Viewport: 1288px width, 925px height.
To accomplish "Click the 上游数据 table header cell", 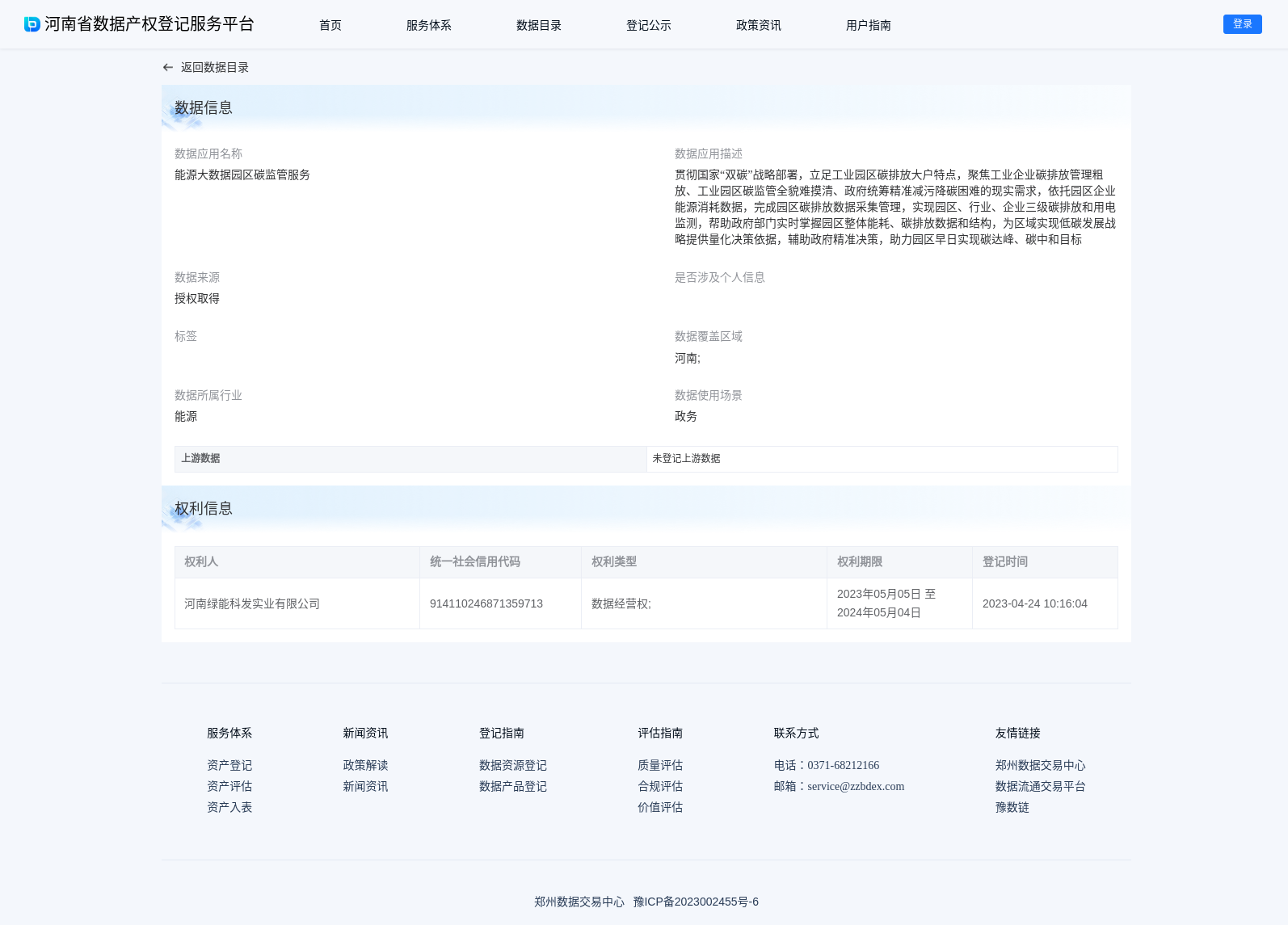I will (410, 459).
